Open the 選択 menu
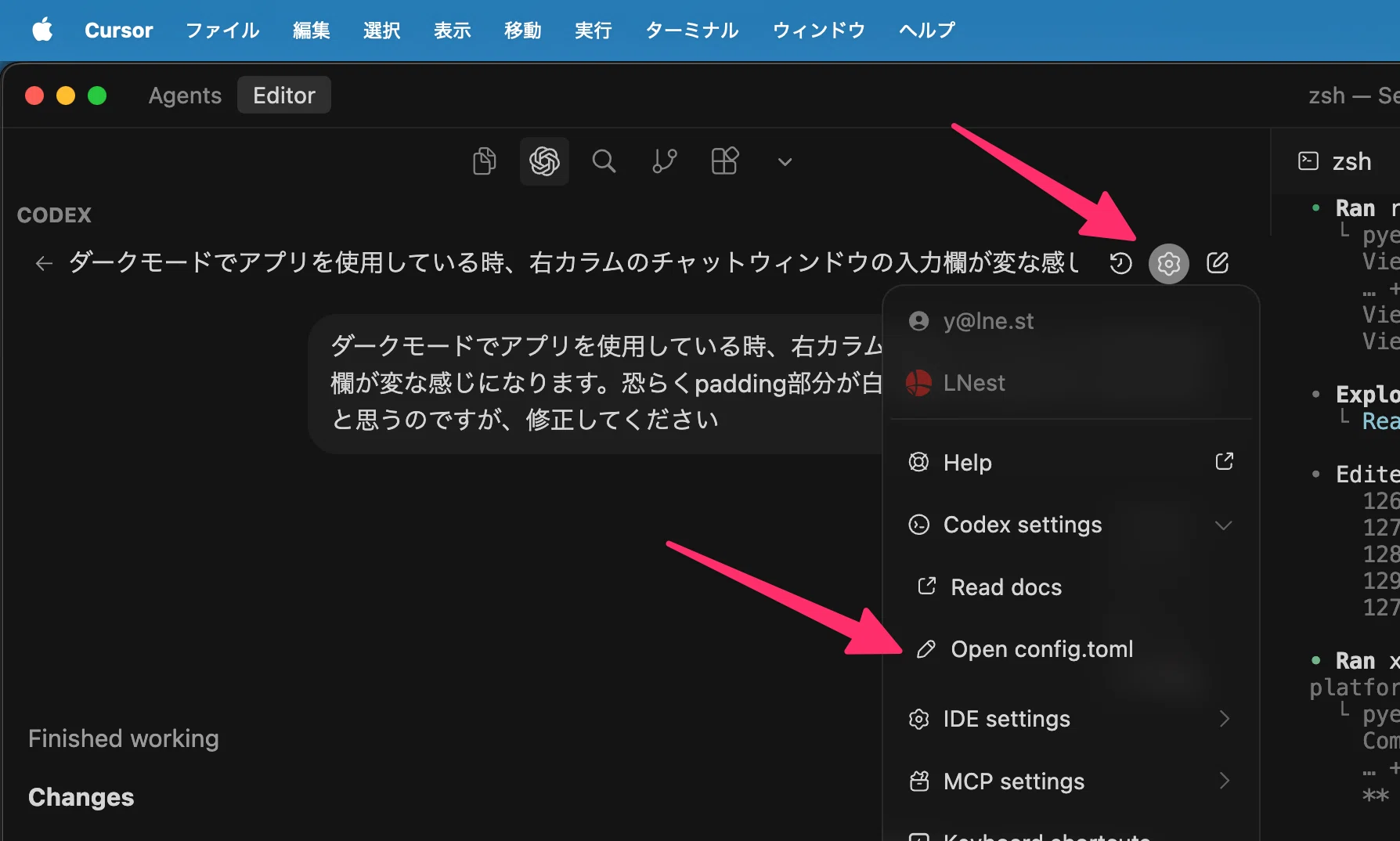The width and height of the screenshot is (1400, 841). (x=381, y=30)
